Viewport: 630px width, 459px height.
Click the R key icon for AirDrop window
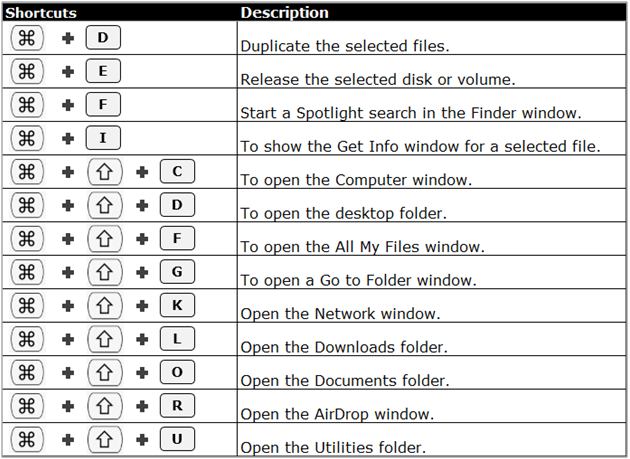click(x=177, y=406)
